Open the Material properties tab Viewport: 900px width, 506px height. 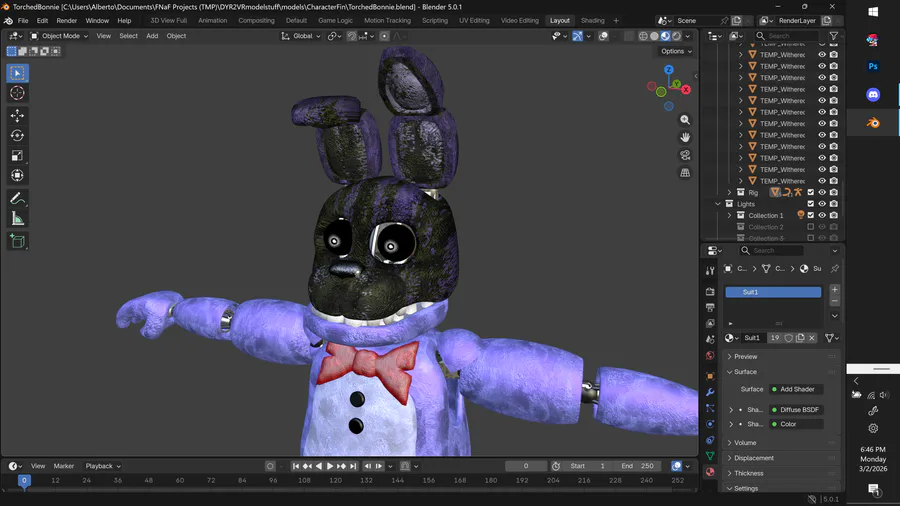point(710,472)
